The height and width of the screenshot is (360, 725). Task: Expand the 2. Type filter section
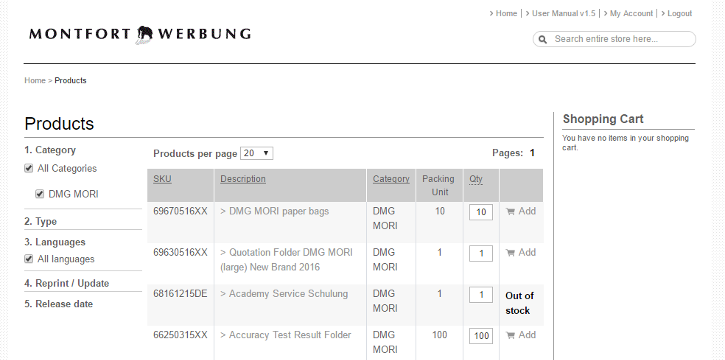tap(41, 221)
